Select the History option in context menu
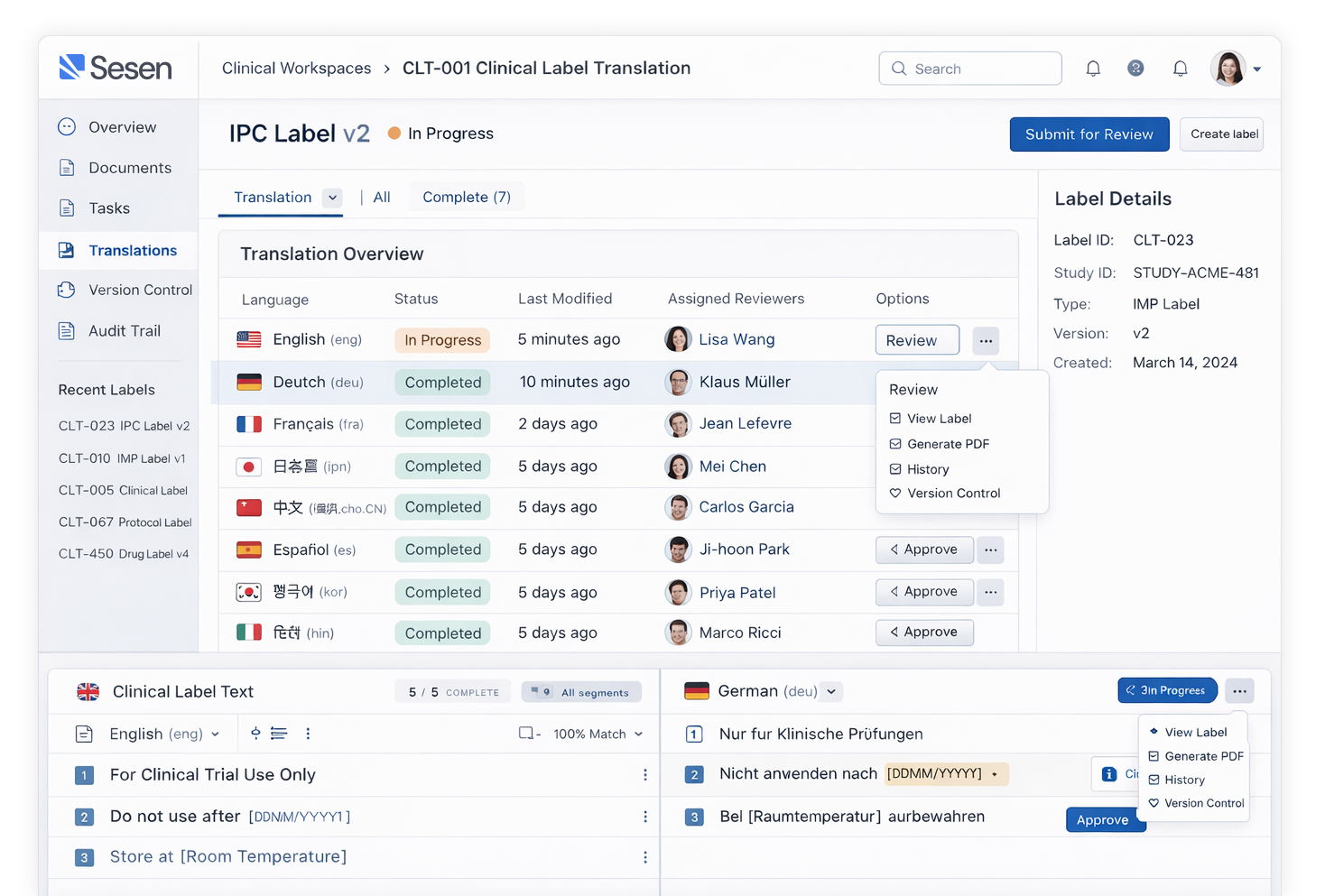 coord(927,468)
